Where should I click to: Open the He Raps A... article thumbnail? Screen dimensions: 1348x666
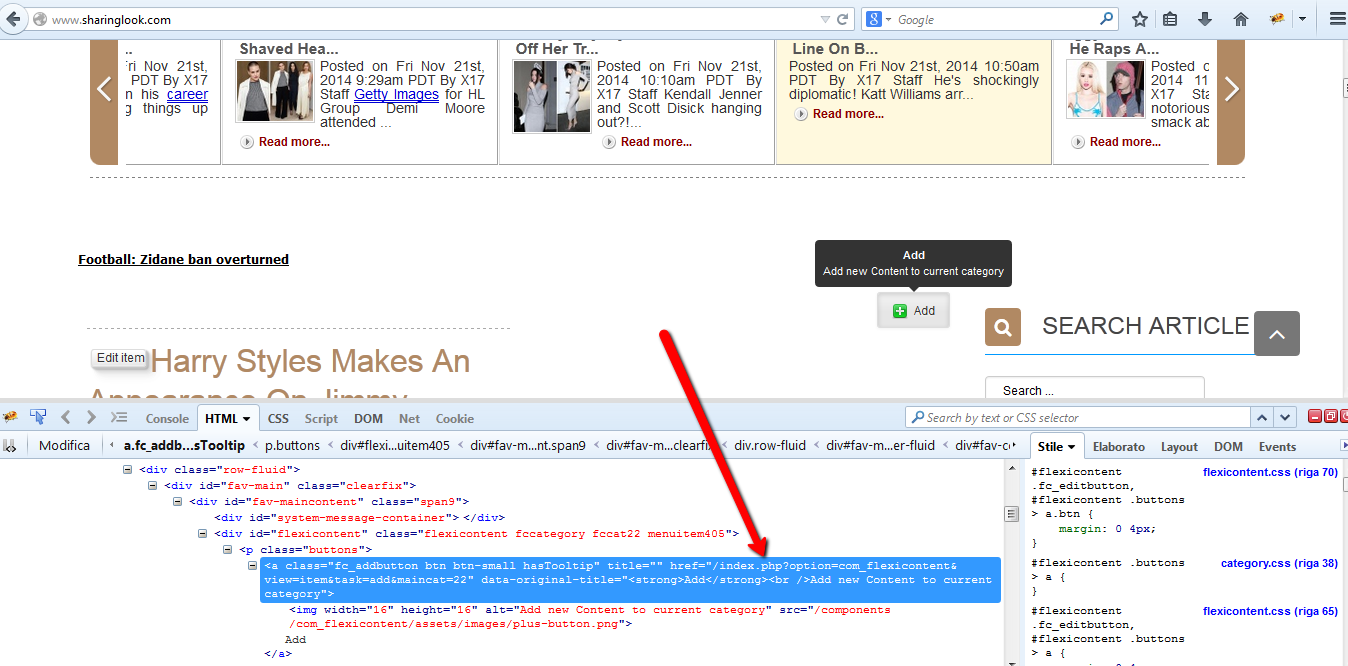1105,89
